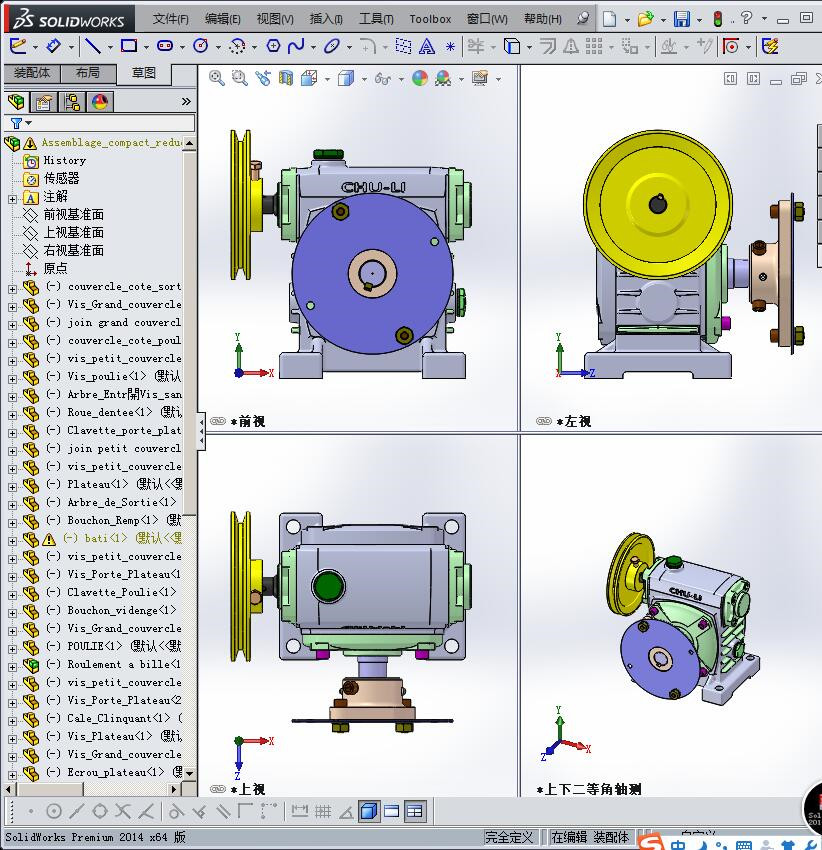
Task: Open the Display Style dropdown arrow
Action: coord(364,79)
